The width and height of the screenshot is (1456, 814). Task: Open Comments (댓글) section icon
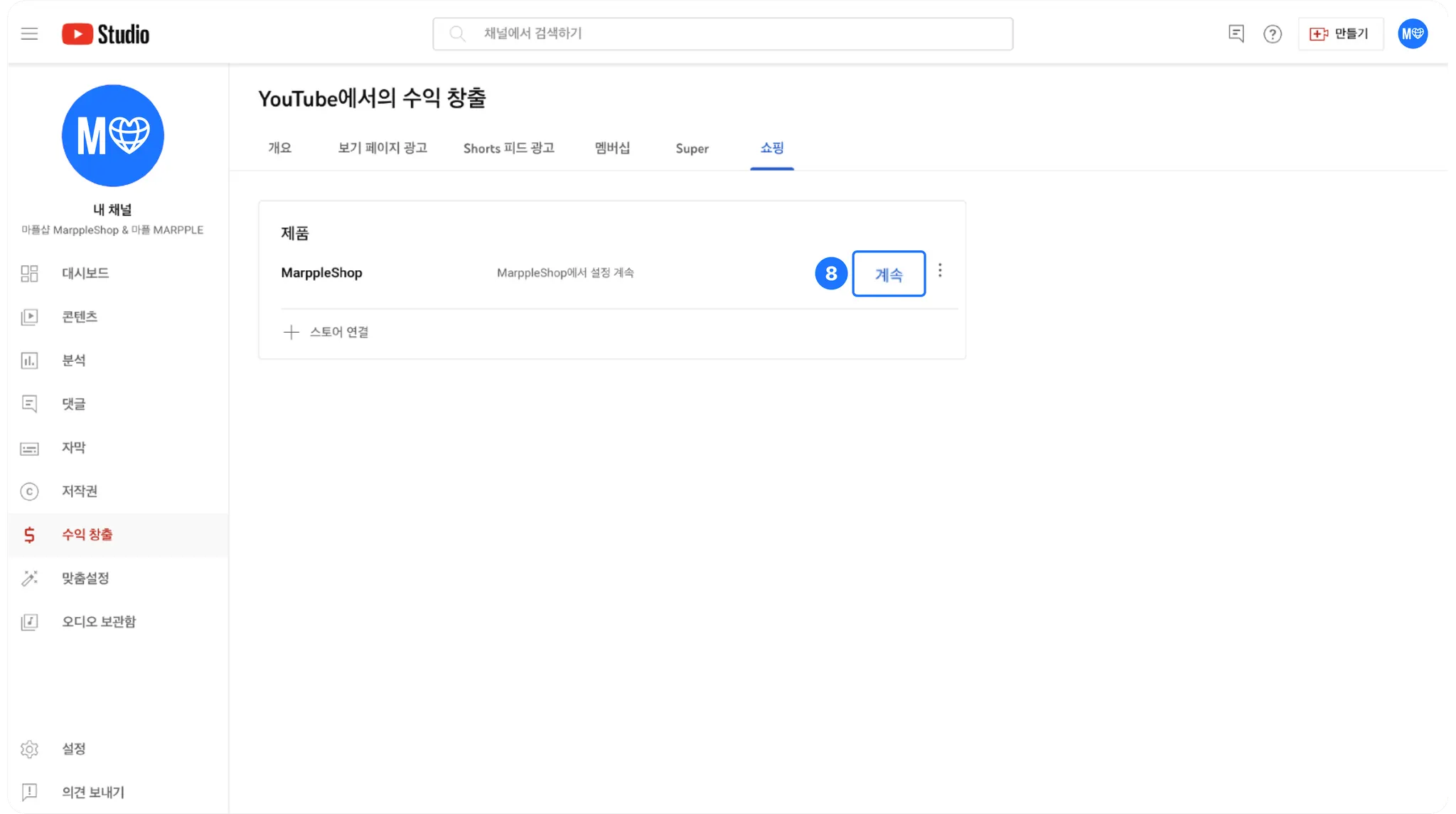coord(29,404)
